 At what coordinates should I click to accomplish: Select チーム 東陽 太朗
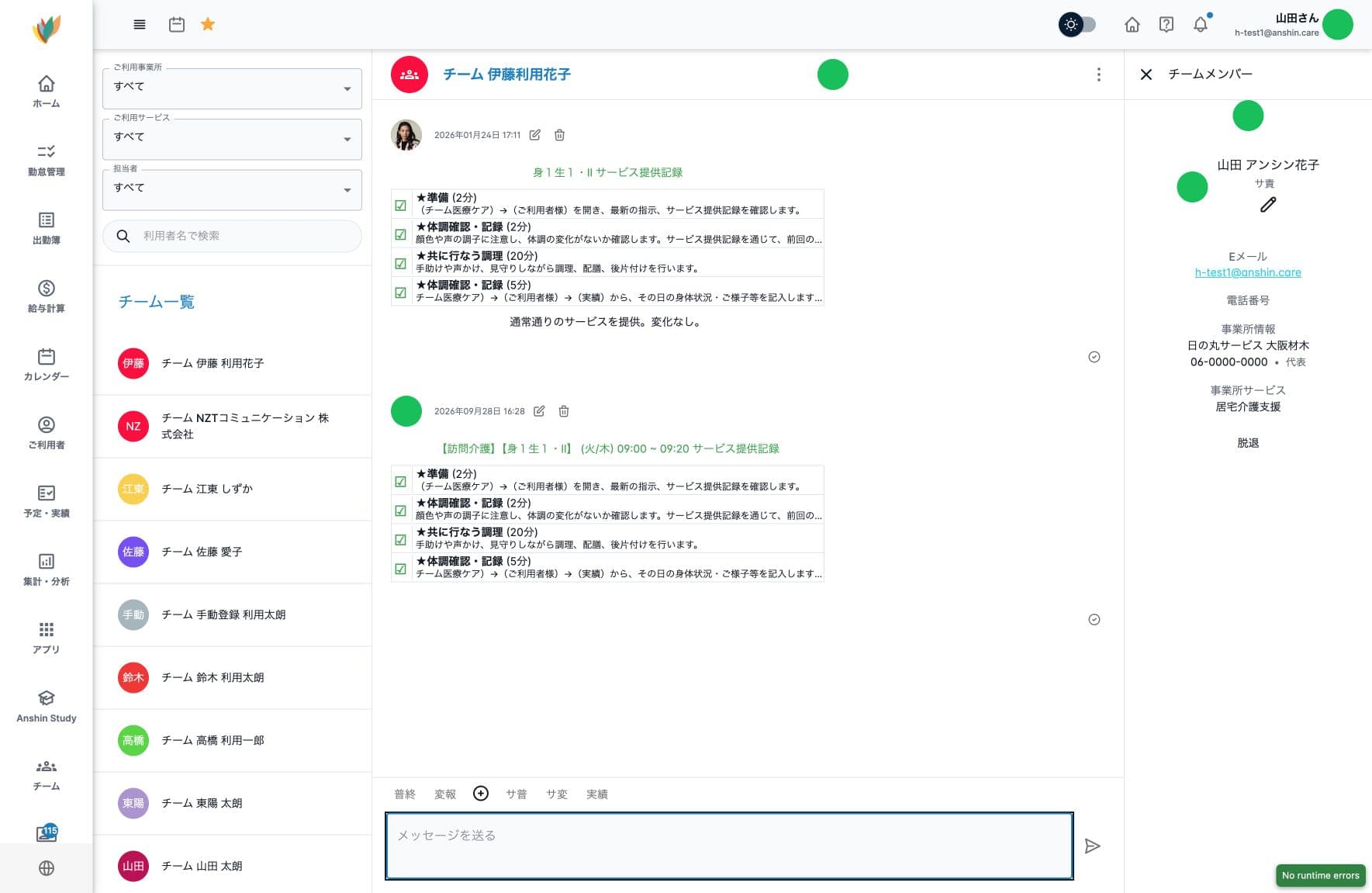(x=232, y=803)
